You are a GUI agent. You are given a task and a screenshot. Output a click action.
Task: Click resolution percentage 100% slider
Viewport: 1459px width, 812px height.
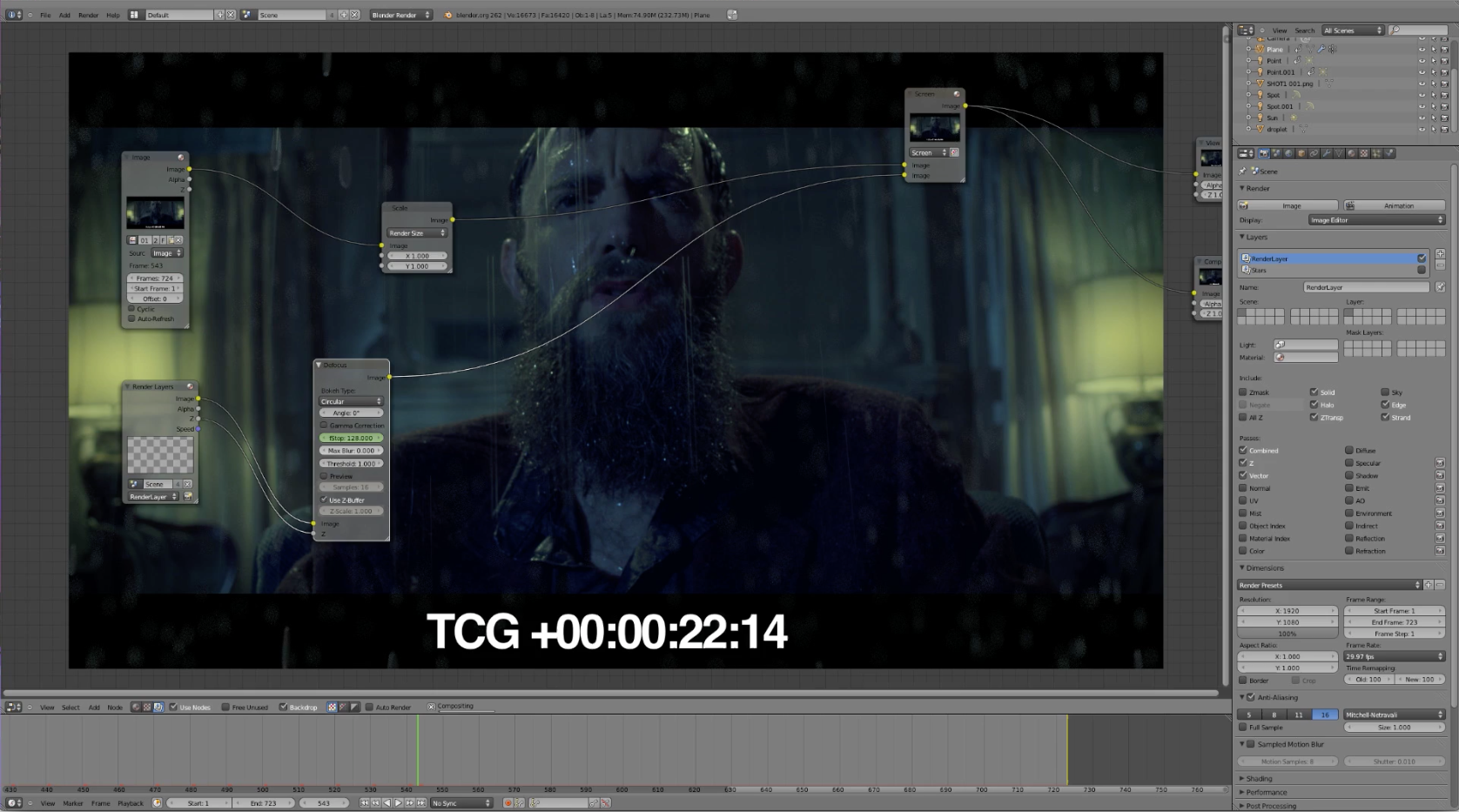tap(1288, 634)
